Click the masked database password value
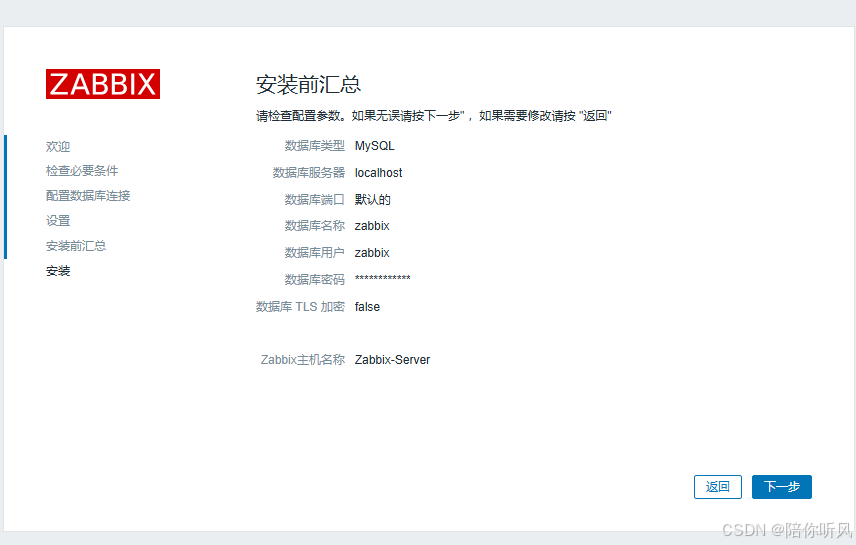The width and height of the screenshot is (856, 545). click(x=383, y=279)
